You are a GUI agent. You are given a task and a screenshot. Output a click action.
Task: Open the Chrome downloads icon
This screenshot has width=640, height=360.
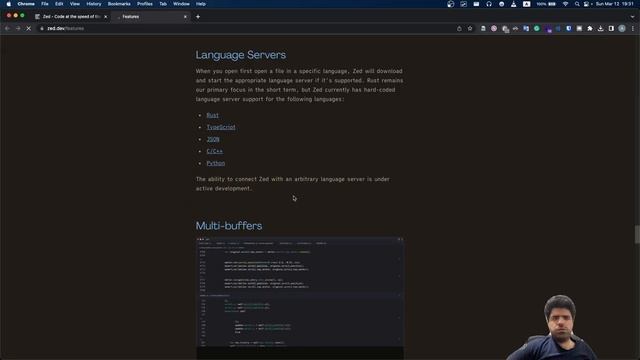click(600, 29)
